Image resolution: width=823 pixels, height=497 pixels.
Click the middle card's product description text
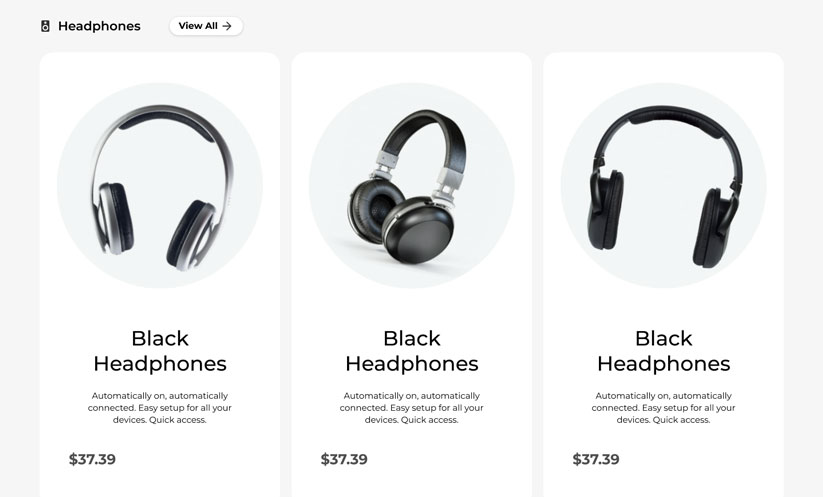coord(412,408)
